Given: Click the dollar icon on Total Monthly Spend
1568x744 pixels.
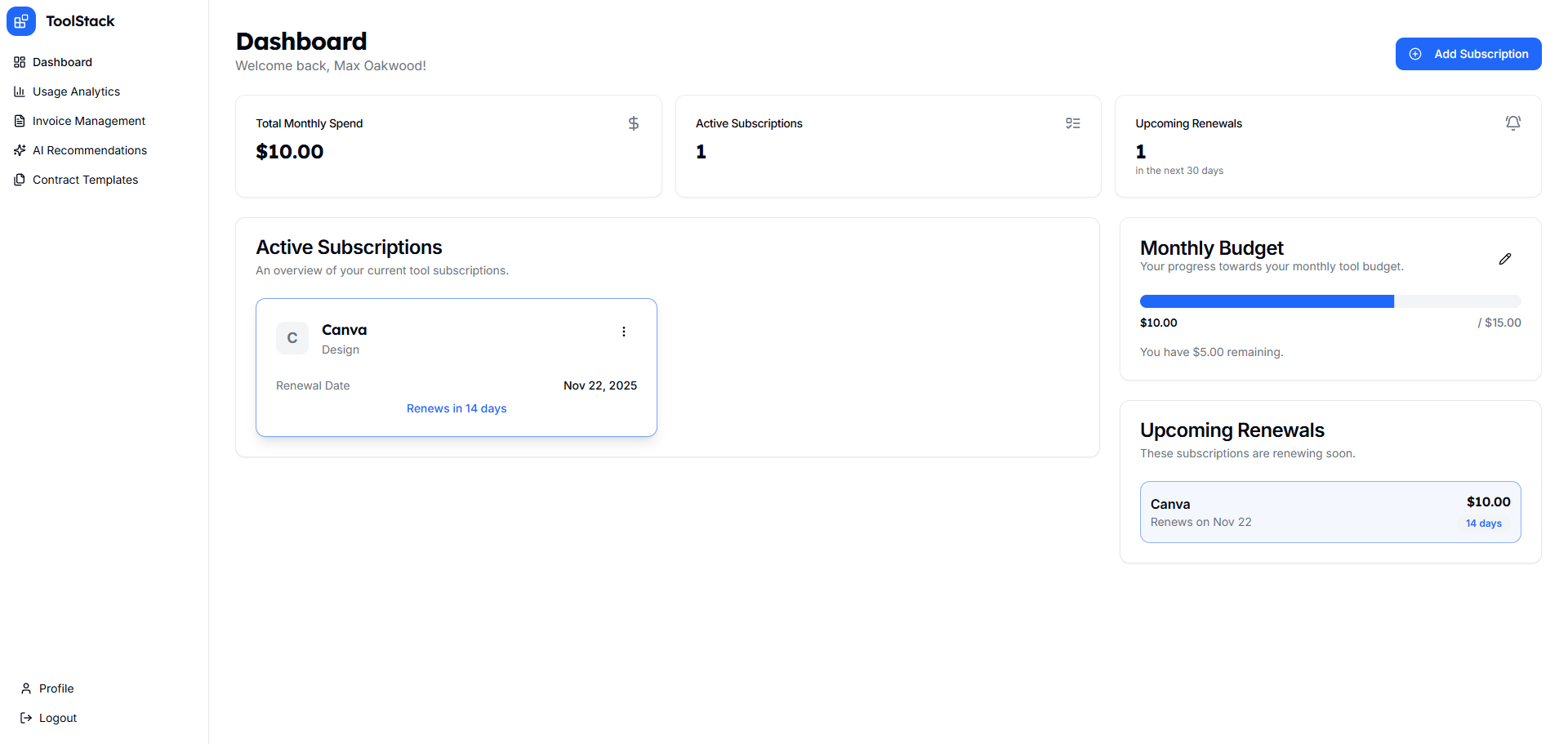Looking at the screenshot, I should tap(634, 123).
